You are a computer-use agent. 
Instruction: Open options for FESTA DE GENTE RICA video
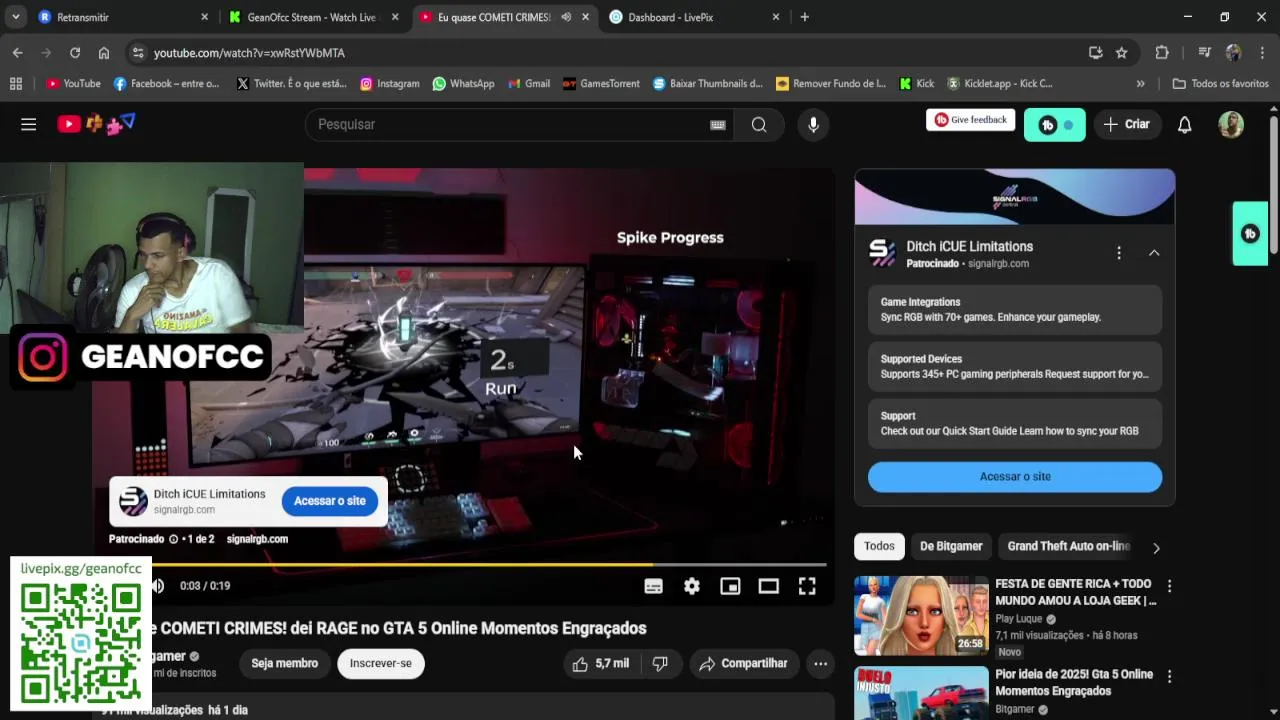pos(1169,586)
